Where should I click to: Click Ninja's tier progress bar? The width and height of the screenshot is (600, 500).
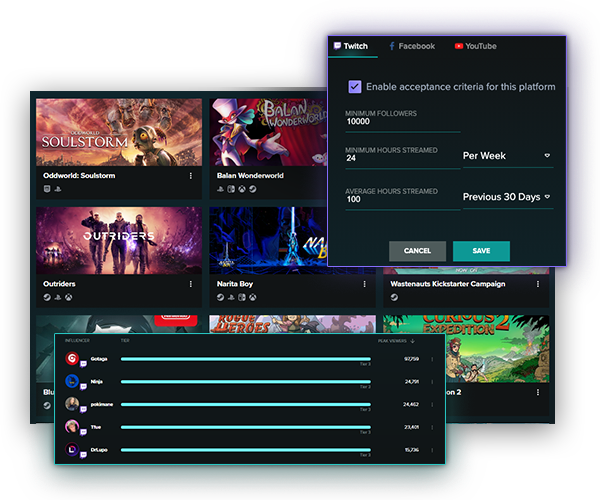(x=246, y=382)
